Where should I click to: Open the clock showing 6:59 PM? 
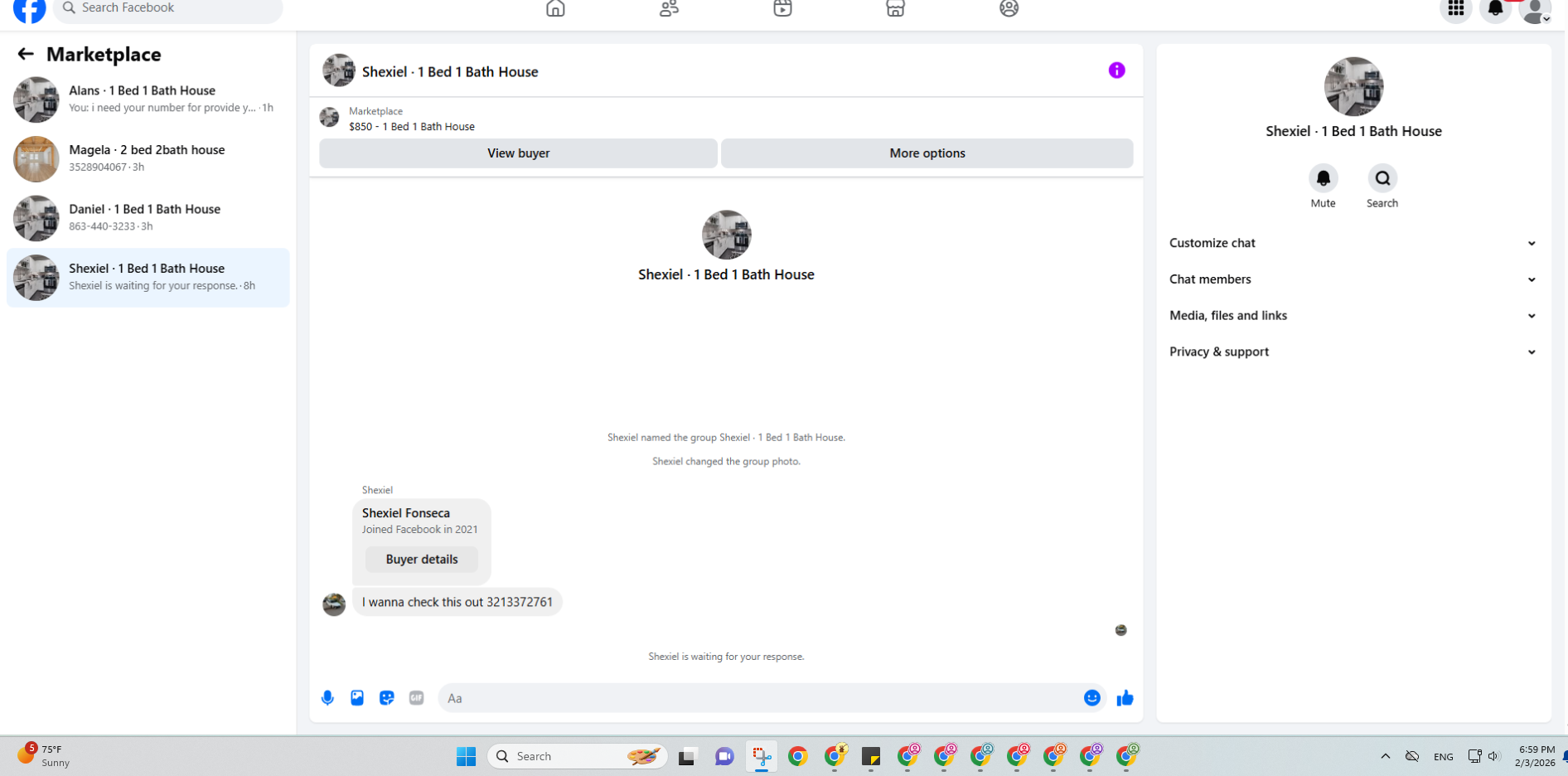click(1536, 756)
